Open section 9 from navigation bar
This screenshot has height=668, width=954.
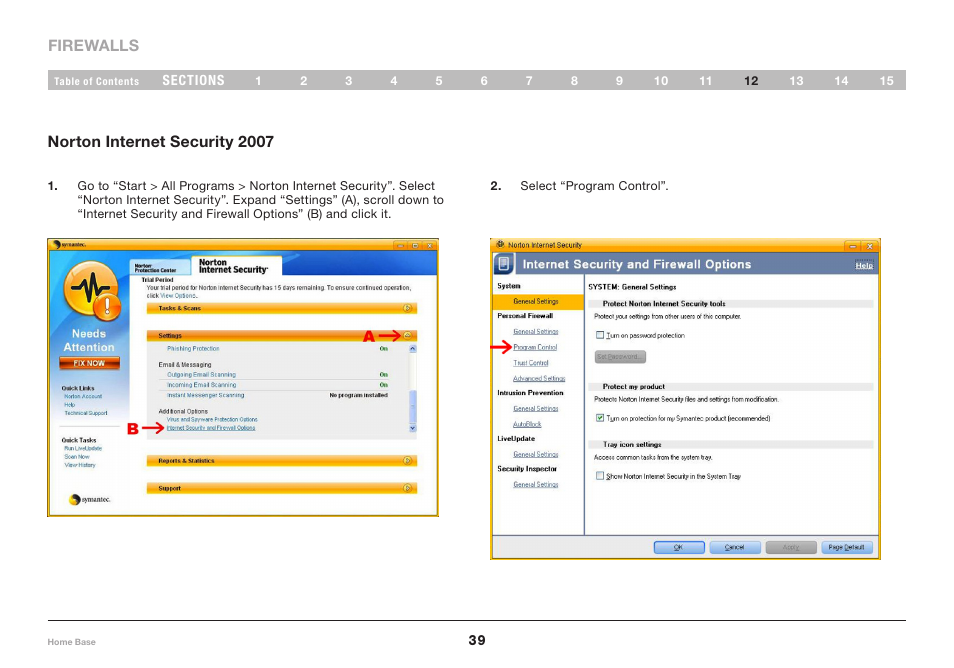[x=619, y=81]
